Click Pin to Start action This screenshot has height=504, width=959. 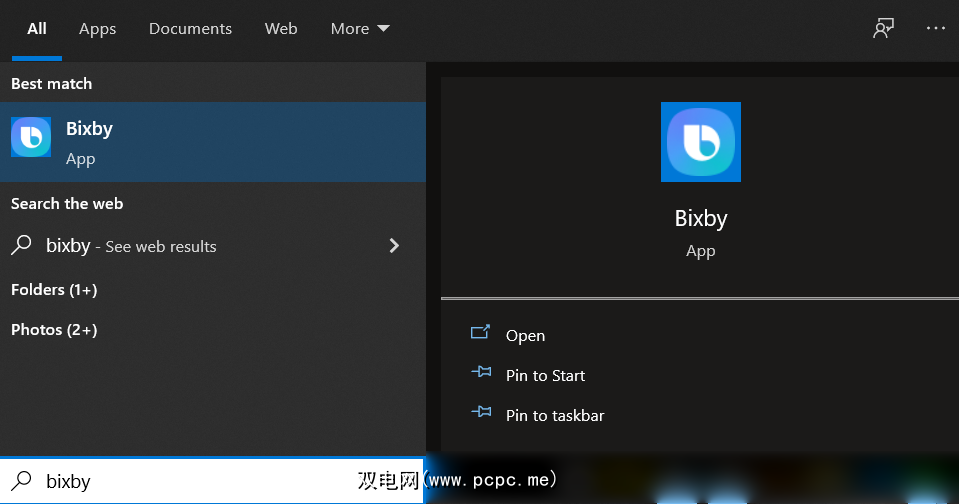(545, 376)
